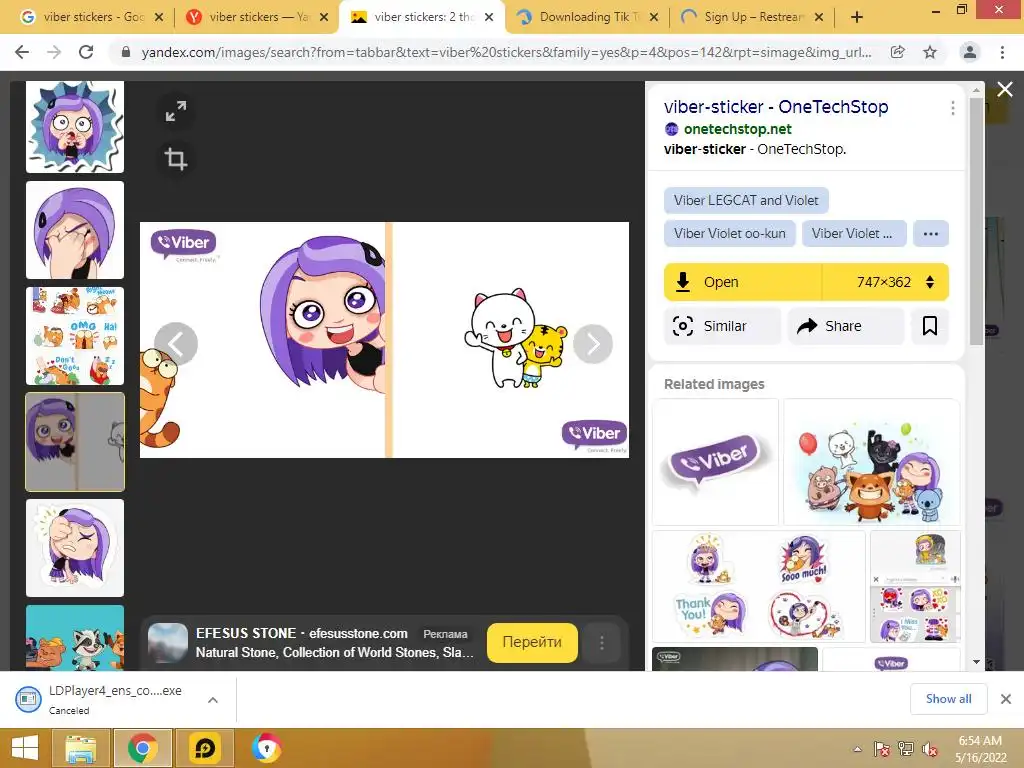Open the image in original size
Viewport: 1024px width, 768px height.
(x=743, y=282)
